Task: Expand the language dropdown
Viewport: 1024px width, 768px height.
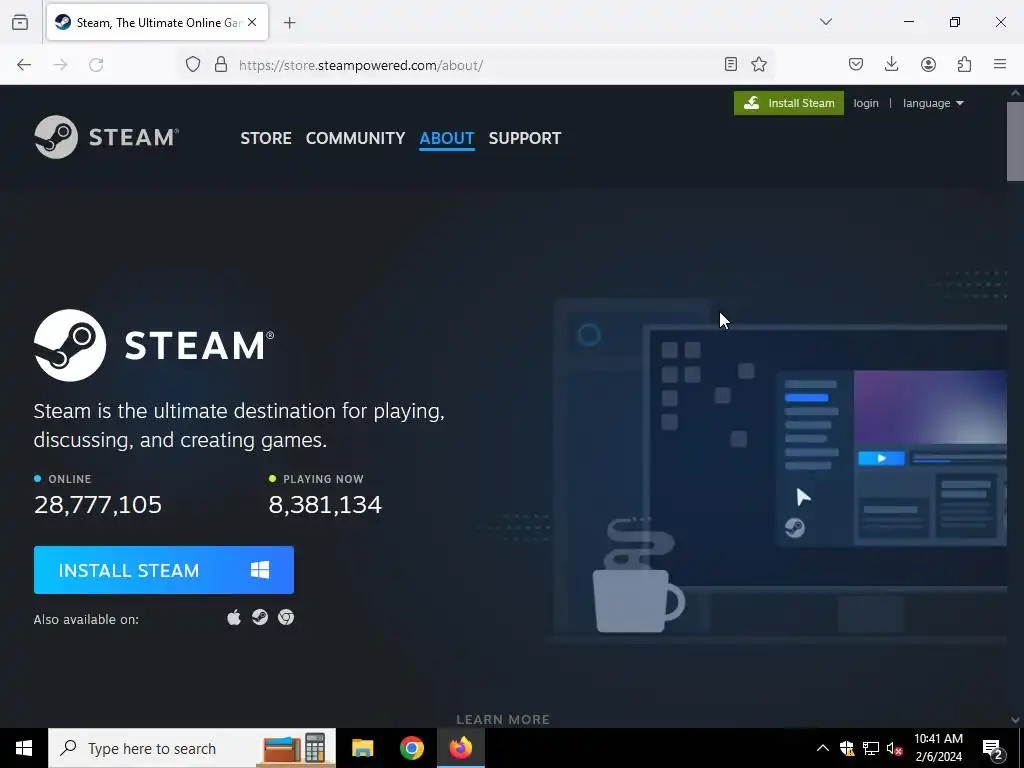Action: (933, 103)
